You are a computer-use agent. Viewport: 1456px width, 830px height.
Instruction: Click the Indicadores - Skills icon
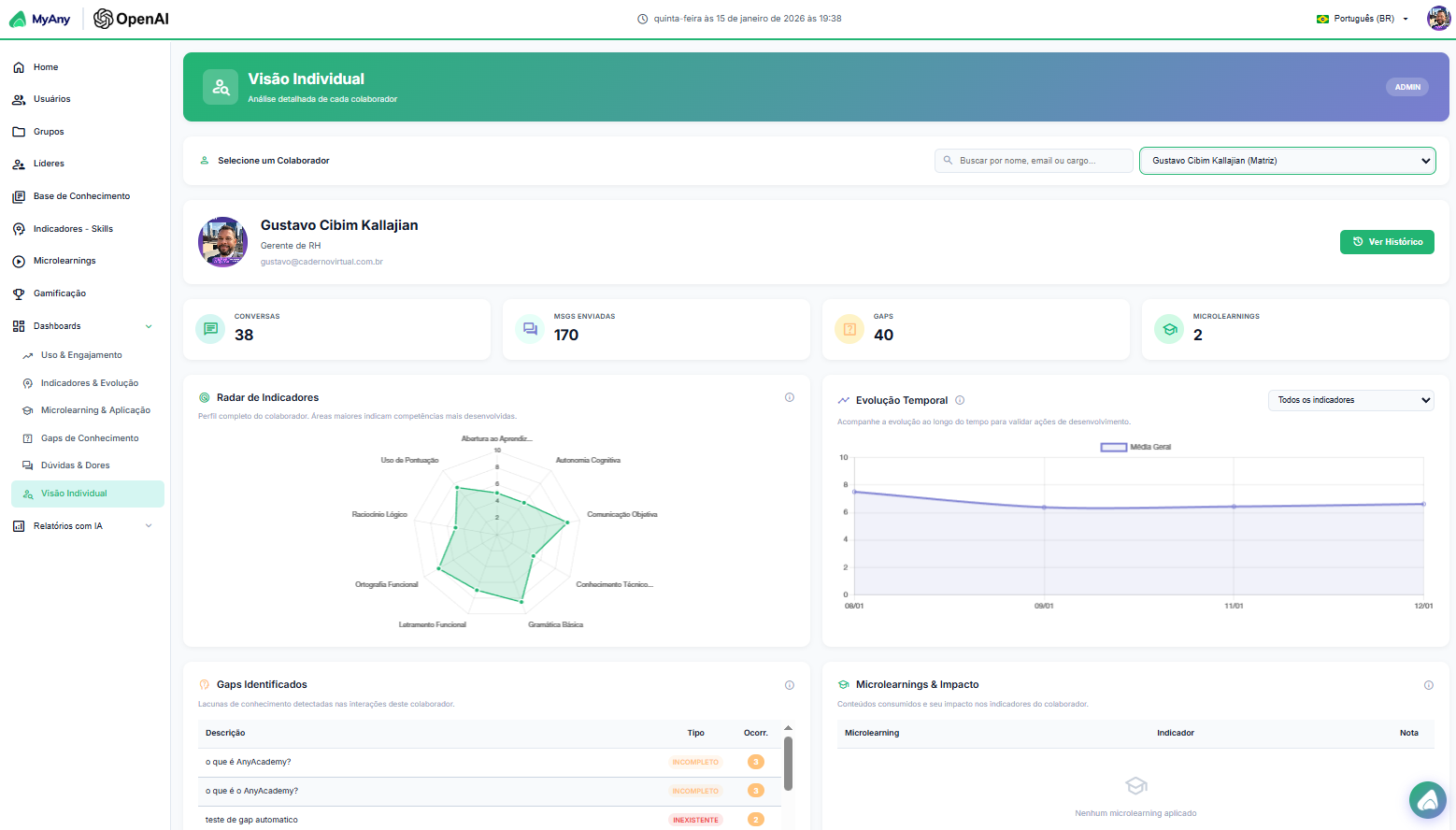(x=18, y=228)
